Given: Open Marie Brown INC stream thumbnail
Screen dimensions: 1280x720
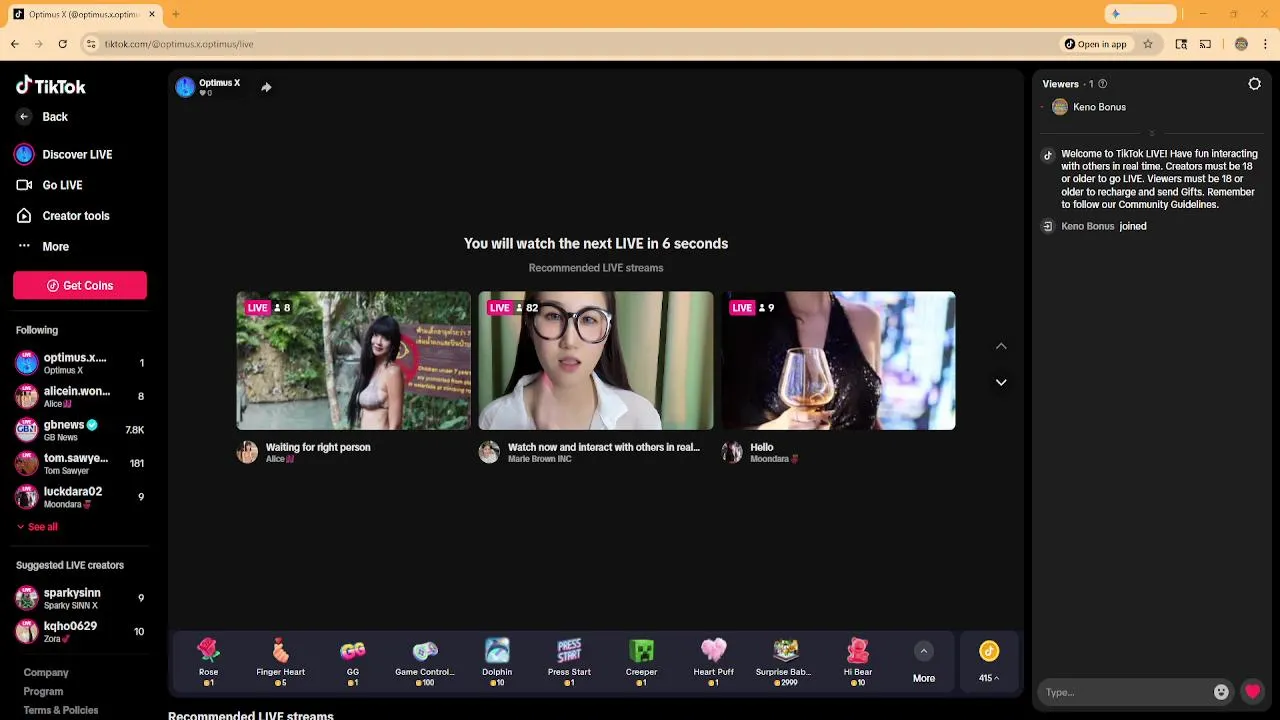Looking at the screenshot, I should (596, 360).
